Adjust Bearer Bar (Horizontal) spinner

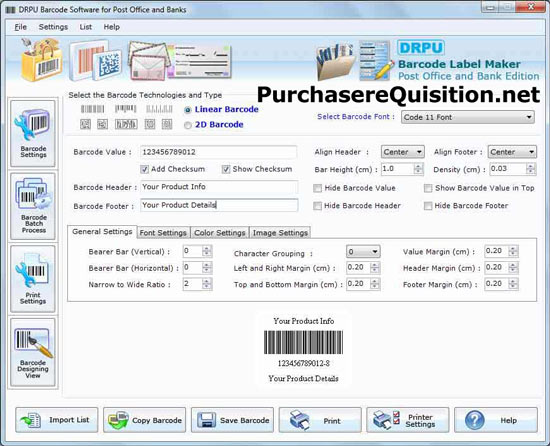(x=207, y=268)
